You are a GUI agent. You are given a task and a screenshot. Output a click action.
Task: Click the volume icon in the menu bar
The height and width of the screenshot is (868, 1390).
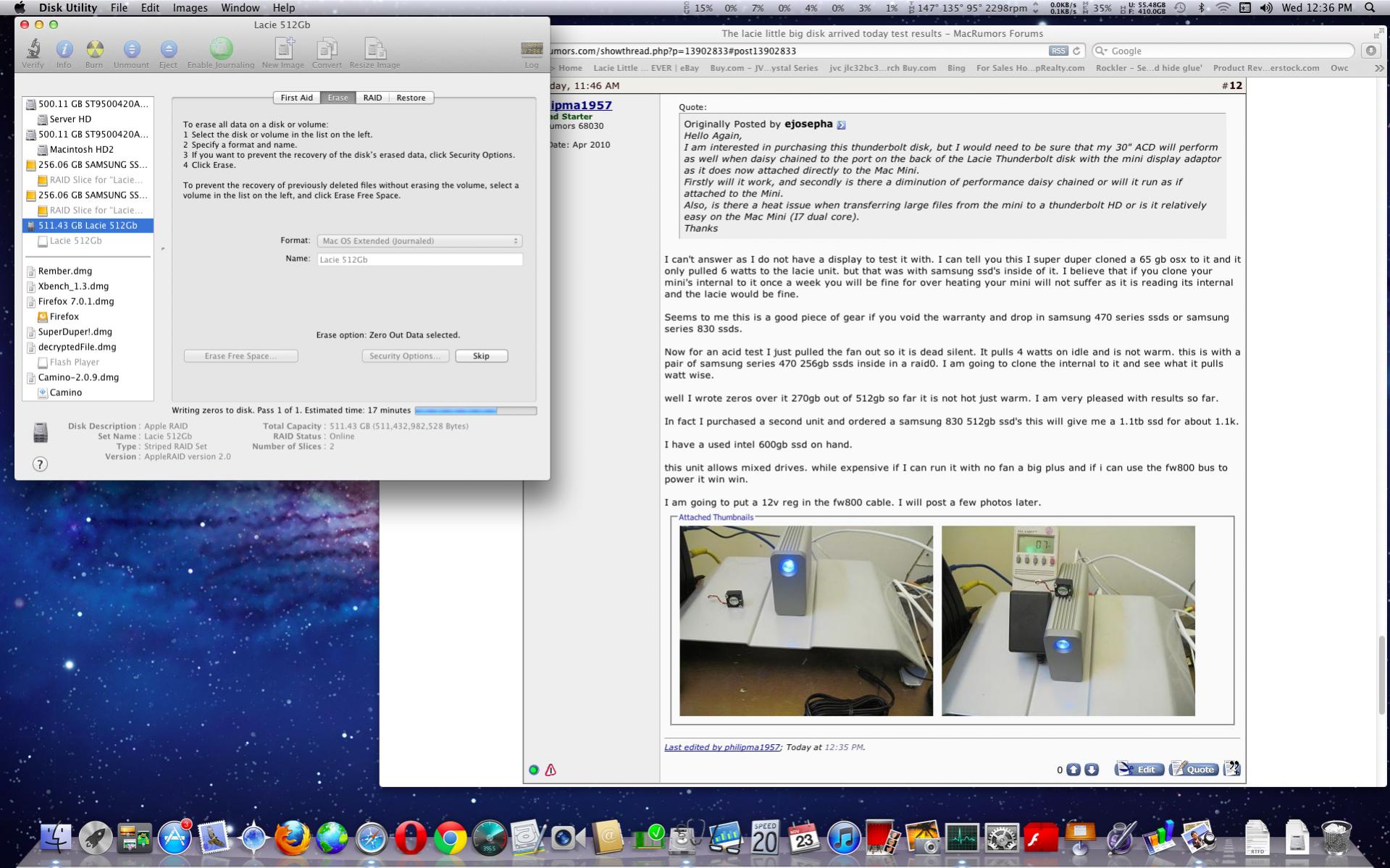(x=1266, y=8)
